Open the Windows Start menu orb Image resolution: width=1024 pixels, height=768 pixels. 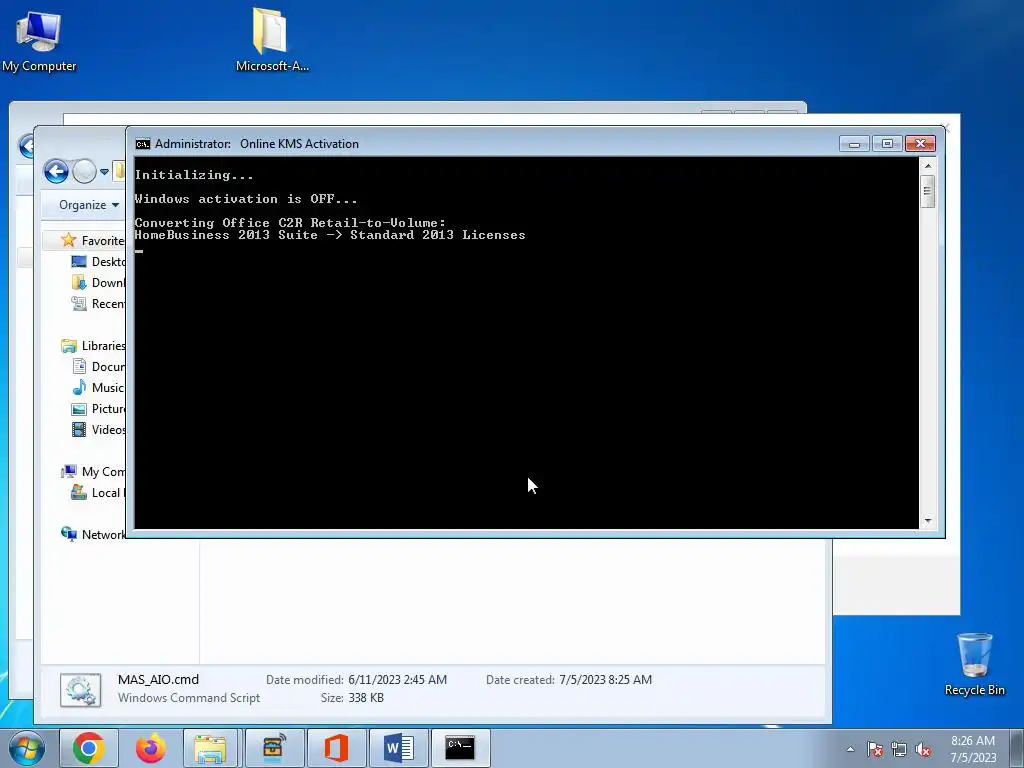[26, 748]
